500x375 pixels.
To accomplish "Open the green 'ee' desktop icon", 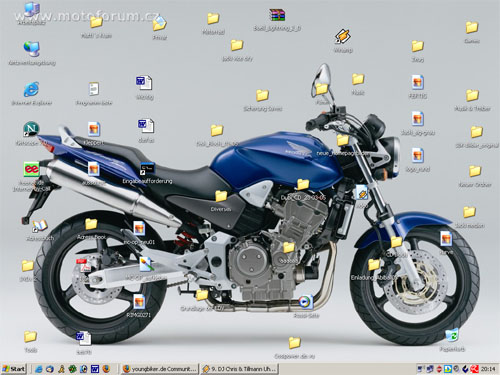I will coord(32,169).
